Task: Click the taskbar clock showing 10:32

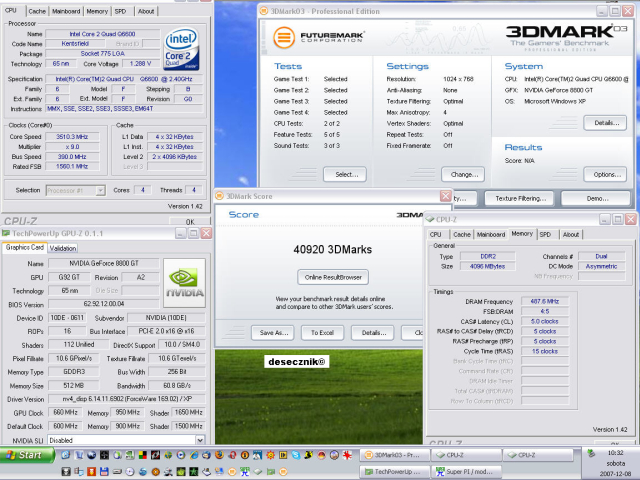Action: (x=616, y=453)
